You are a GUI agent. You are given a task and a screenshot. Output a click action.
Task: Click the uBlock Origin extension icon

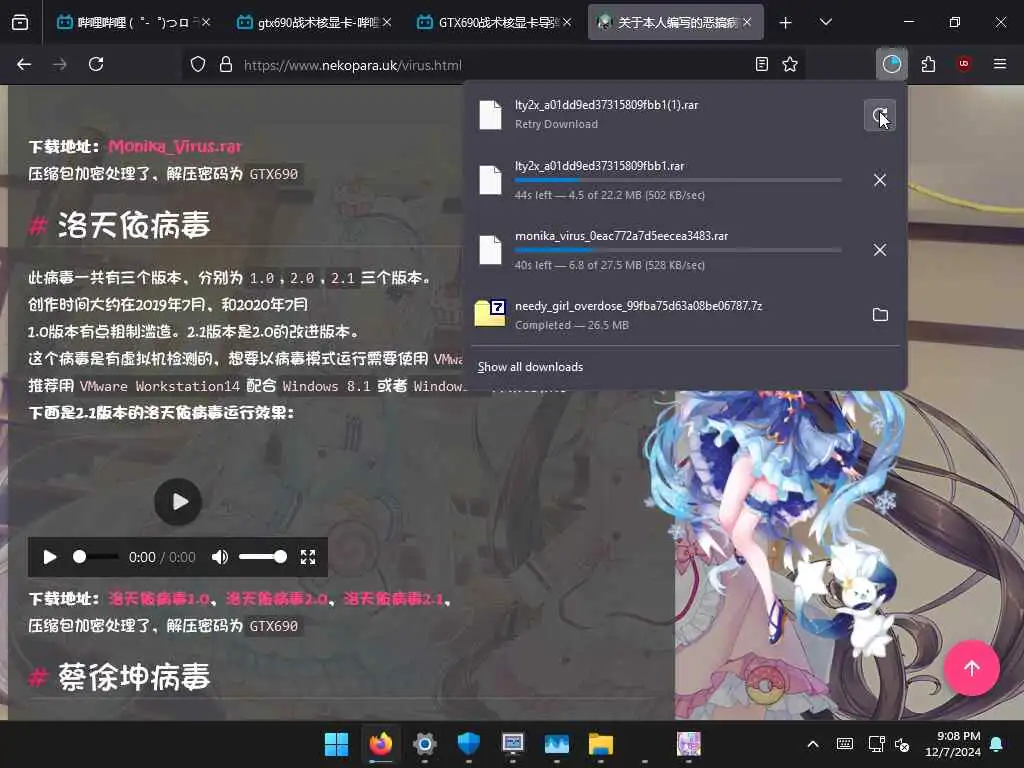point(964,64)
